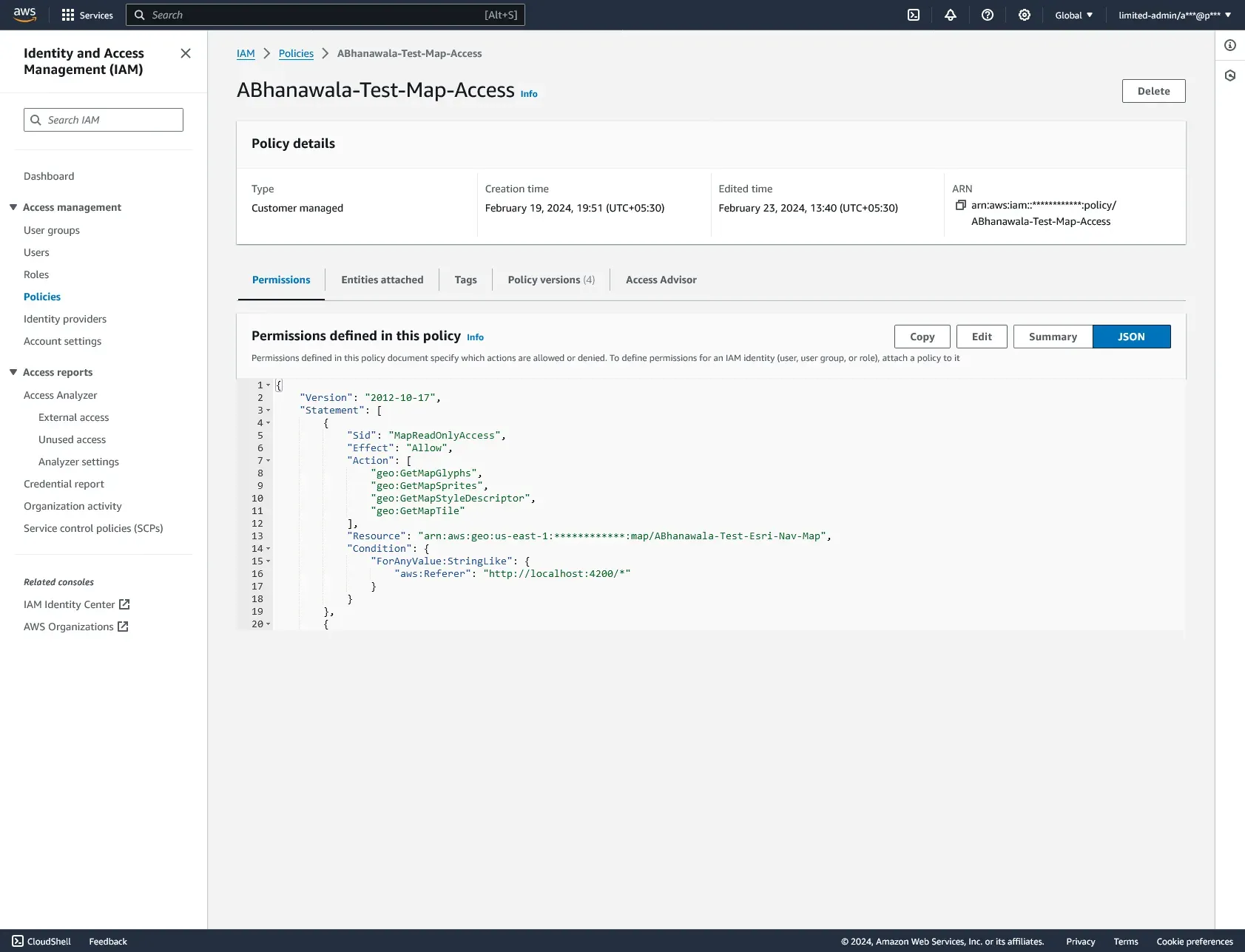The image size is (1245, 952).
Task: Fold the Condition block at line 14
Action: (x=269, y=549)
